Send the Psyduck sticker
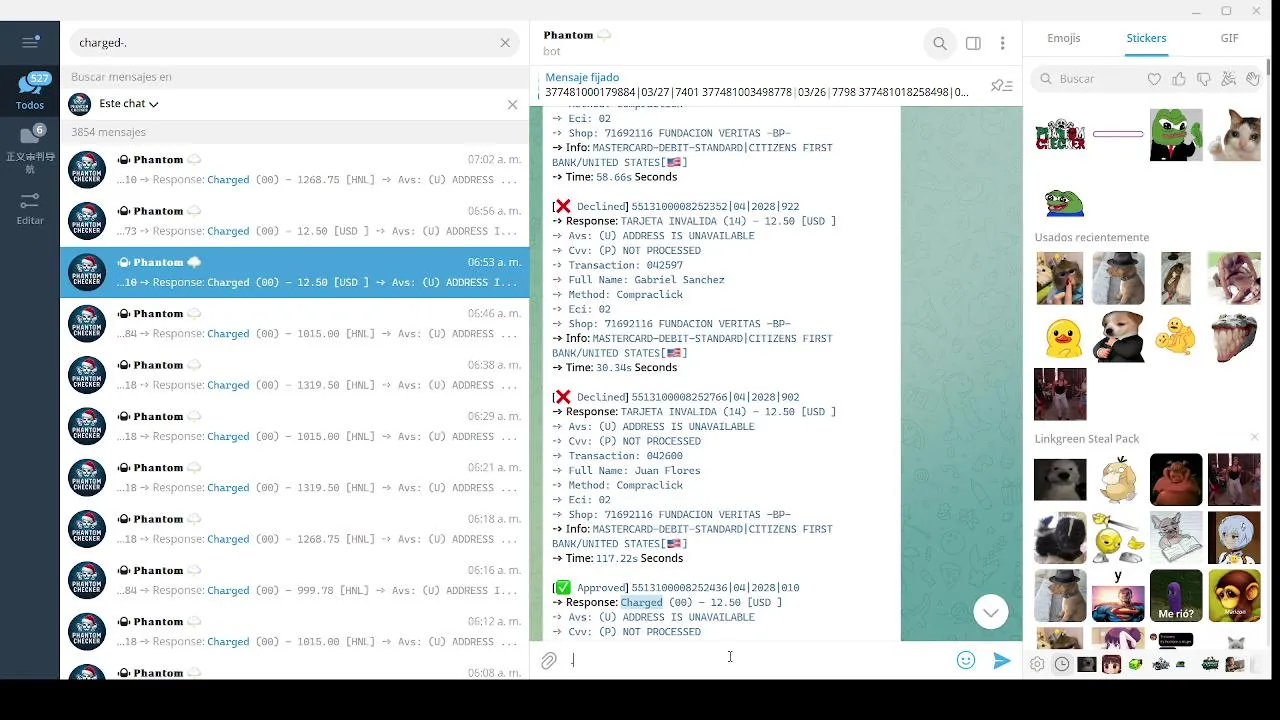The width and height of the screenshot is (1280, 720). pos(1118,479)
